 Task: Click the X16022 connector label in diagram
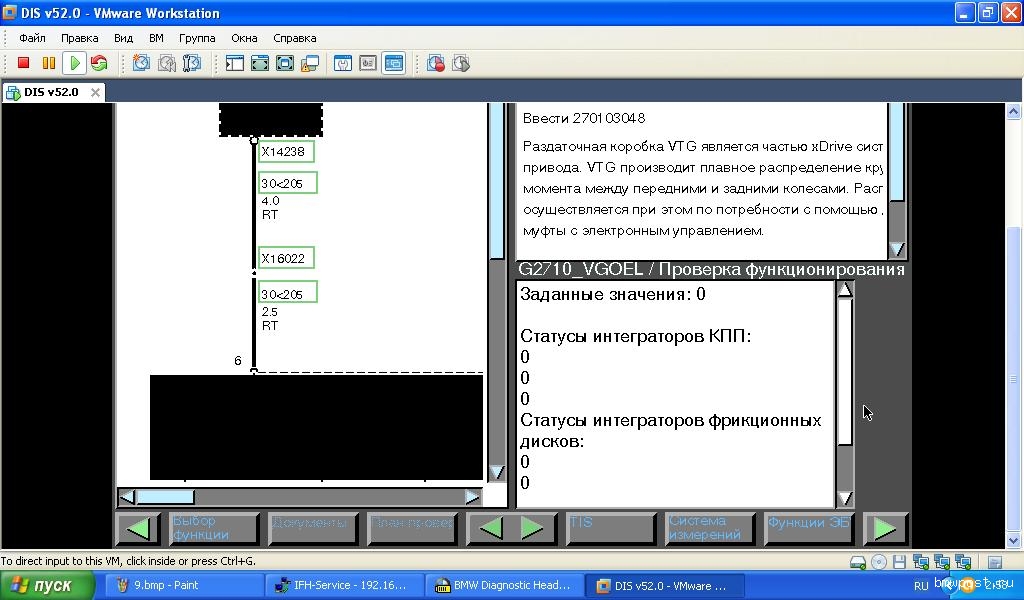coord(287,258)
